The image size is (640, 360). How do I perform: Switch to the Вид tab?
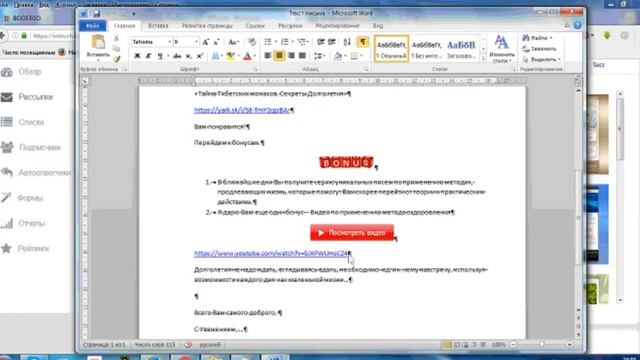pos(378,26)
